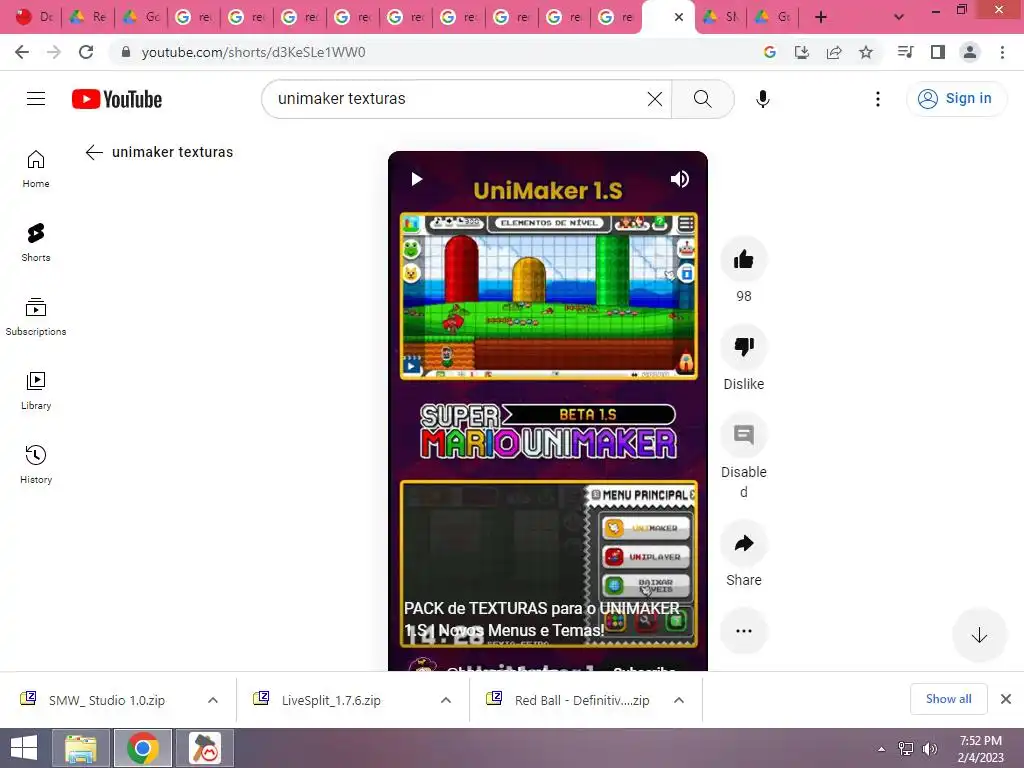The width and height of the screenshot is (1024, 768).
Task: Open the hammer app in the taskbar
Action: pyautogui.click(x=205, y=748)
